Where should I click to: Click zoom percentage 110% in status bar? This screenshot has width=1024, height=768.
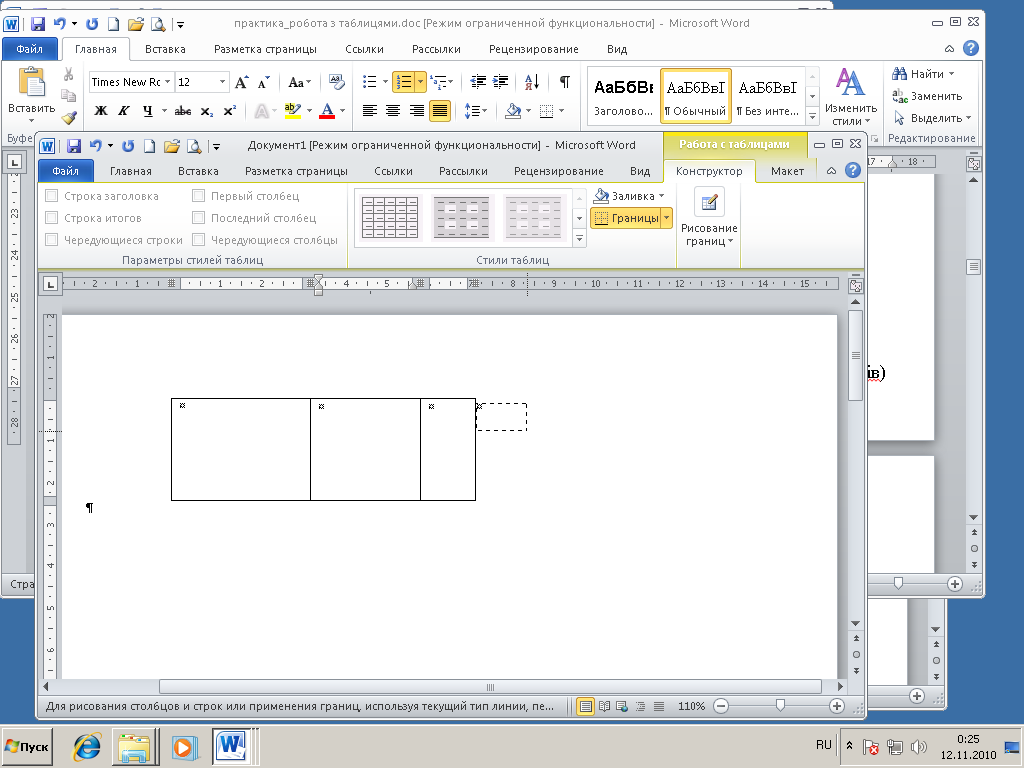[x=692, y=706]
